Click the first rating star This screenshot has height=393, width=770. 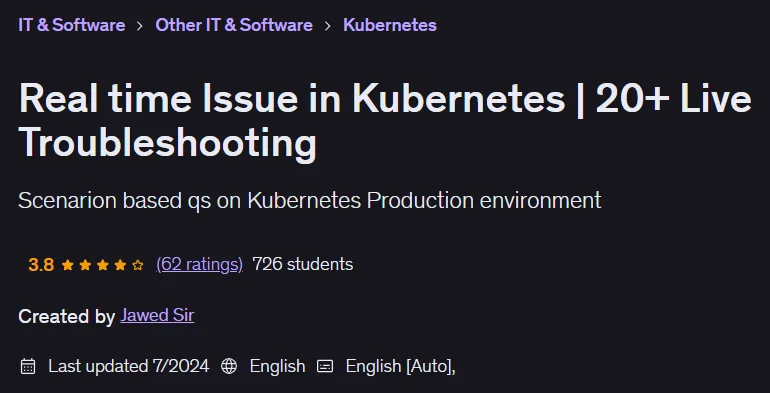pos(68,265)
